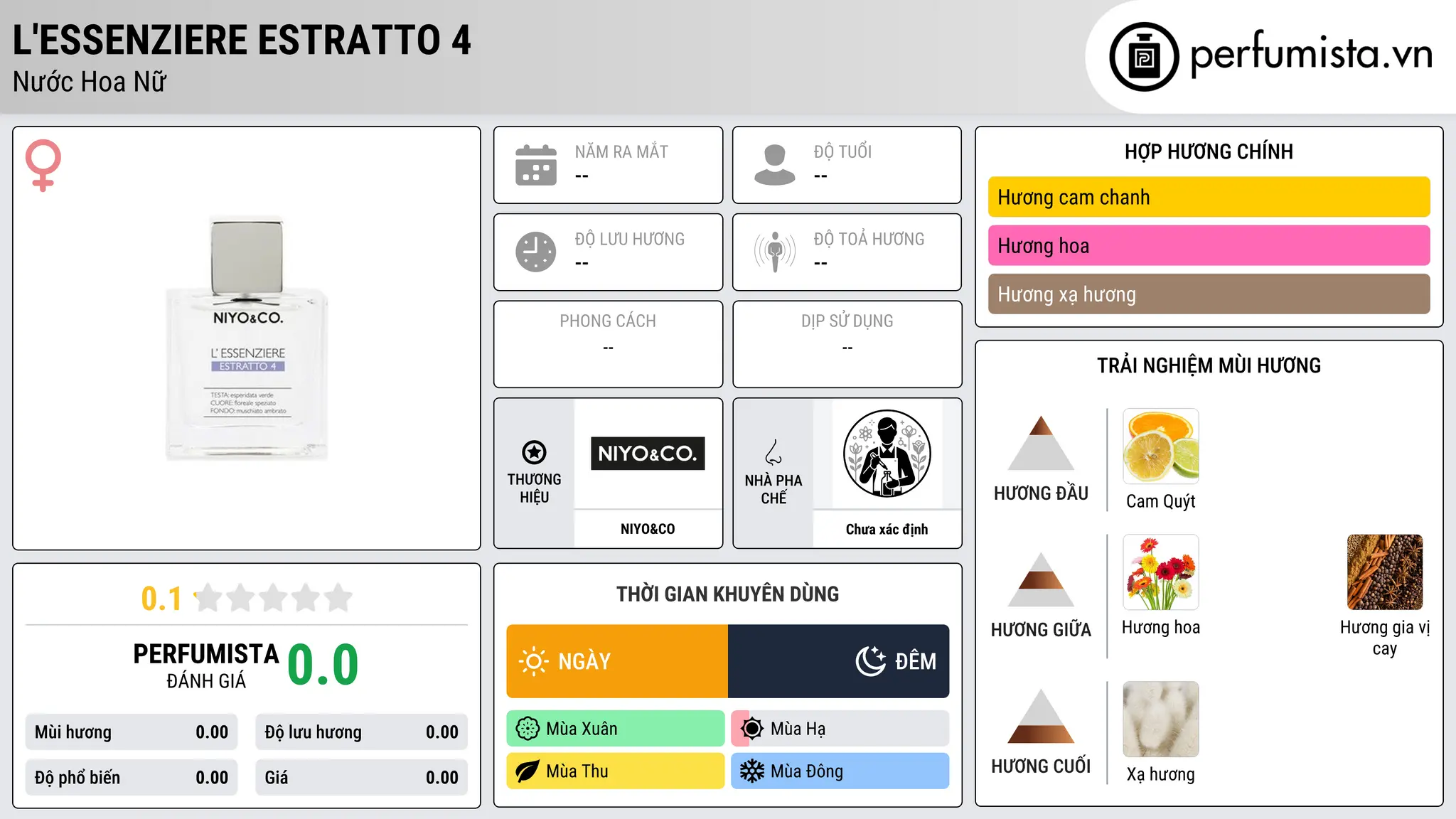Screen dimensions: 1456x819
Task: Click the Dịp Sử Dụng occasion card
Action: 847,344
